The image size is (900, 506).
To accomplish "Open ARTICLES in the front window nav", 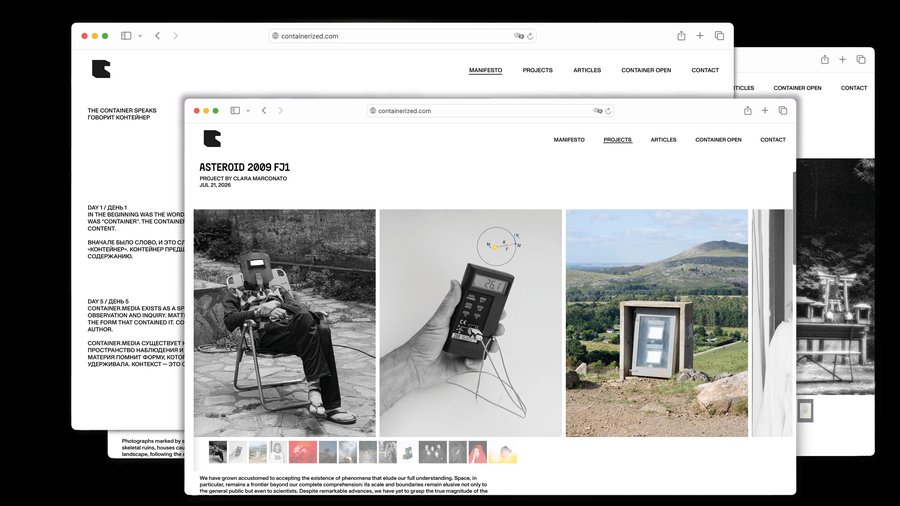I will [x=664, y=140].
